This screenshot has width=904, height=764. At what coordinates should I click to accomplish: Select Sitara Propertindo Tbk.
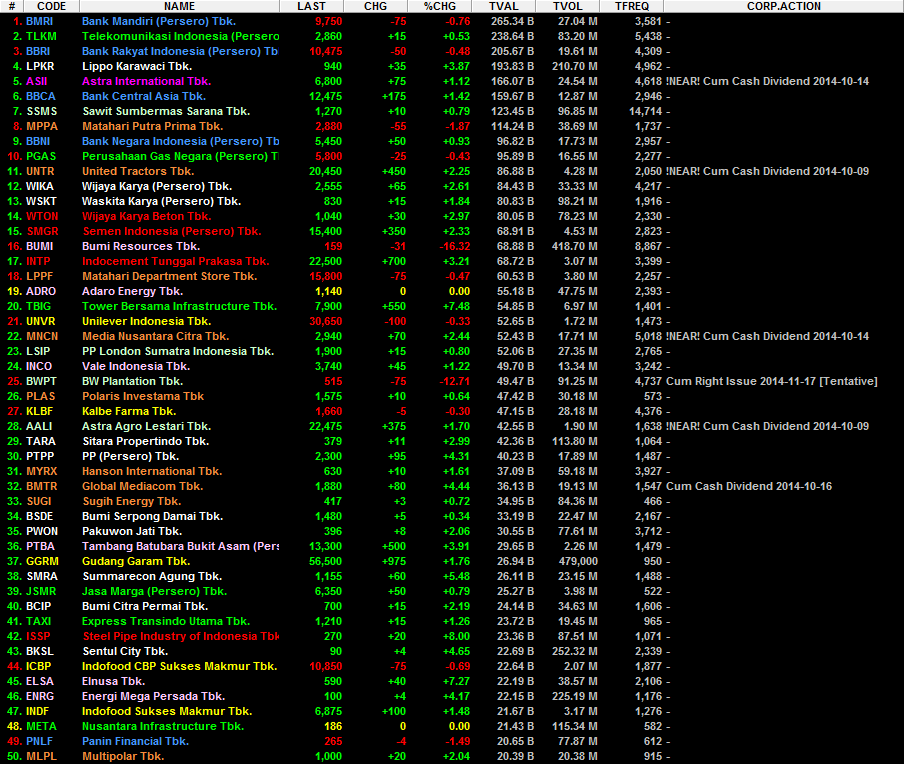coord(145,441)
